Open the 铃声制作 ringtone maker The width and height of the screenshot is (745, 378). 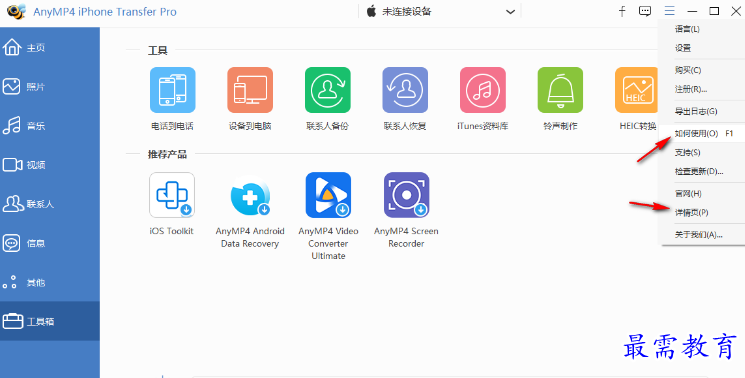point(560,90)
